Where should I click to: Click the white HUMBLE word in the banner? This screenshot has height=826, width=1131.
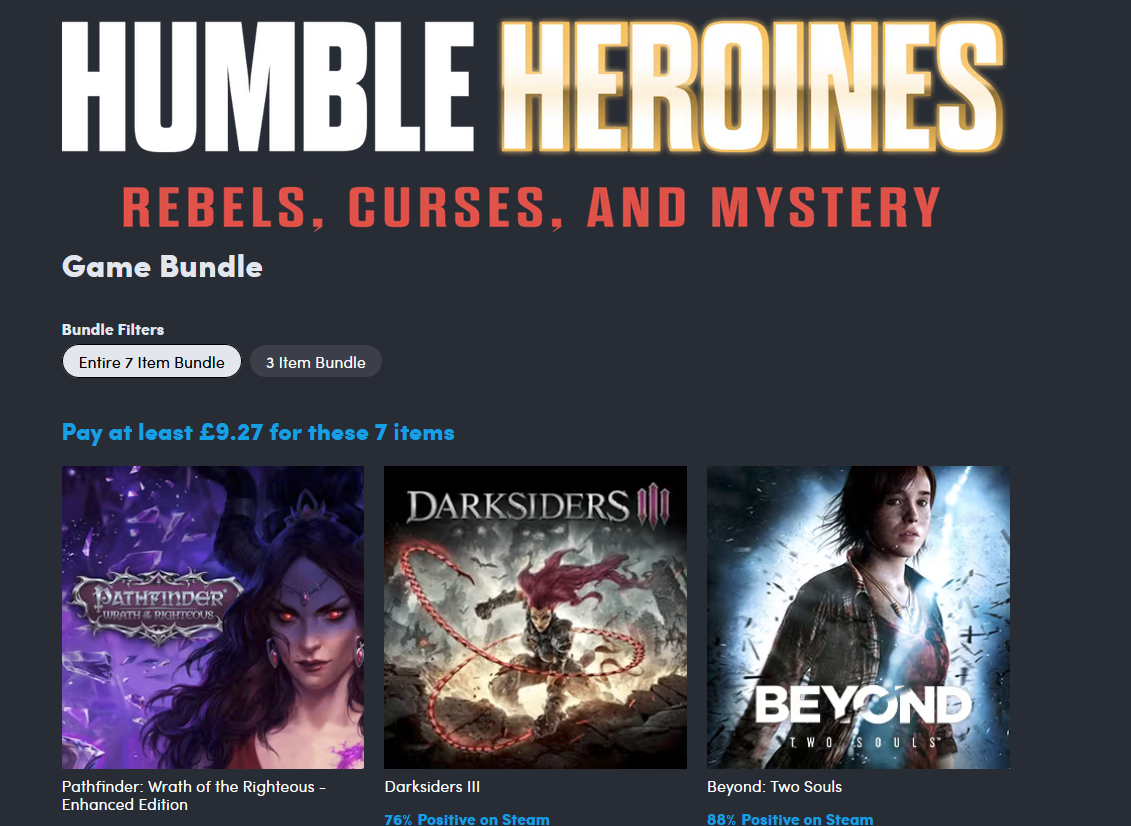pos(268,87)
